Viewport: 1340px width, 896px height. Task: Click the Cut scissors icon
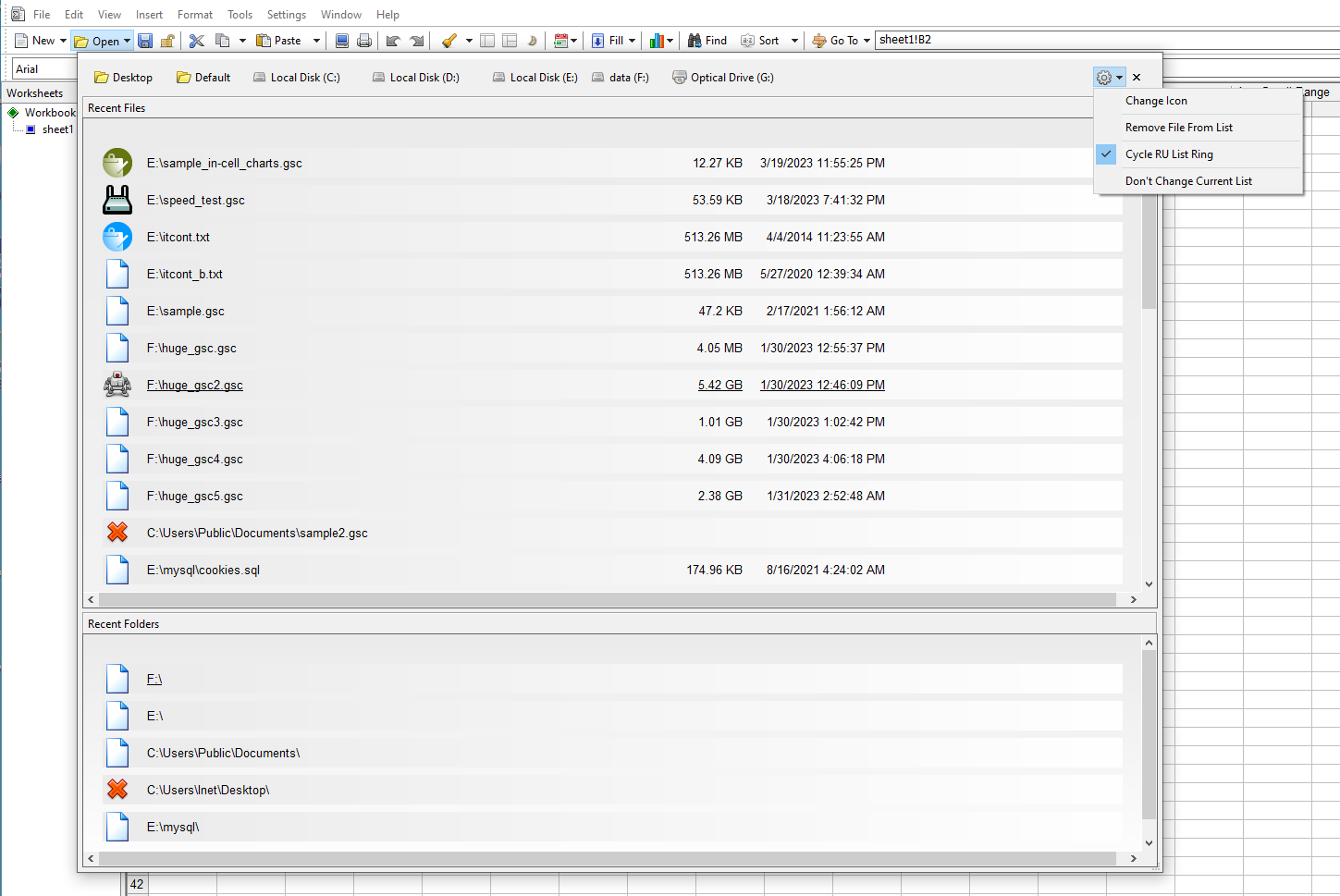pyautogui.click(x=196, y=41)
